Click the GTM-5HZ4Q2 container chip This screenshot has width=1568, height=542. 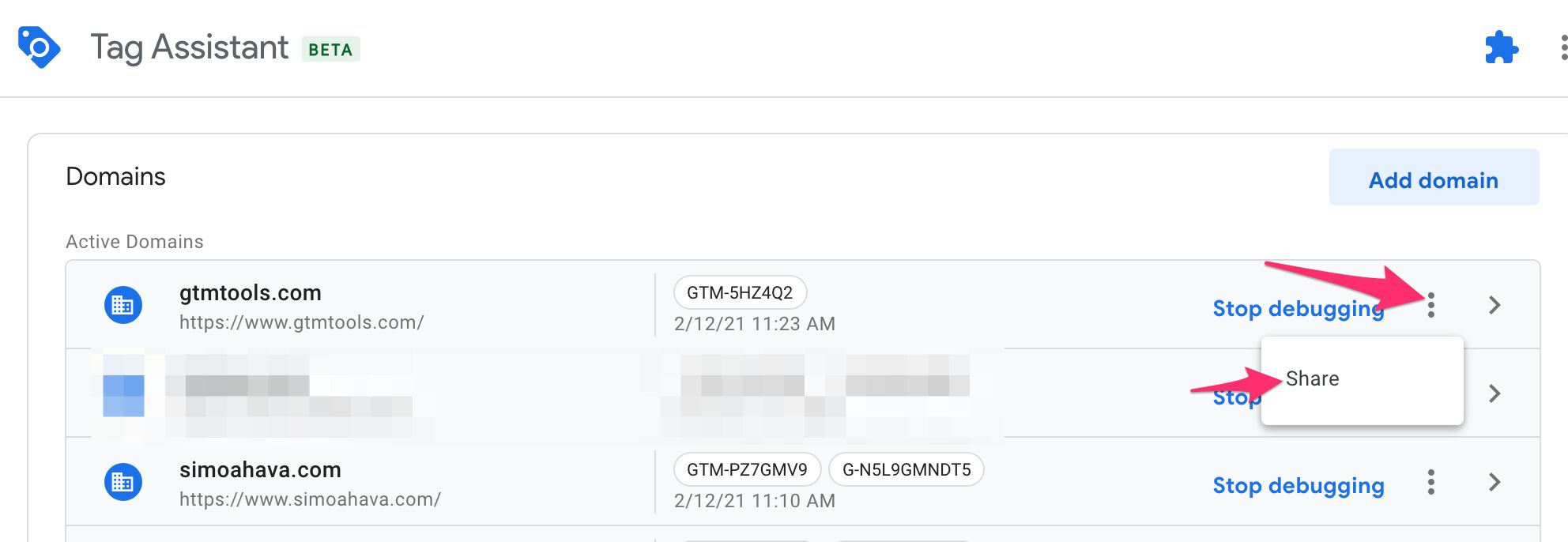[x=740, y=292]
